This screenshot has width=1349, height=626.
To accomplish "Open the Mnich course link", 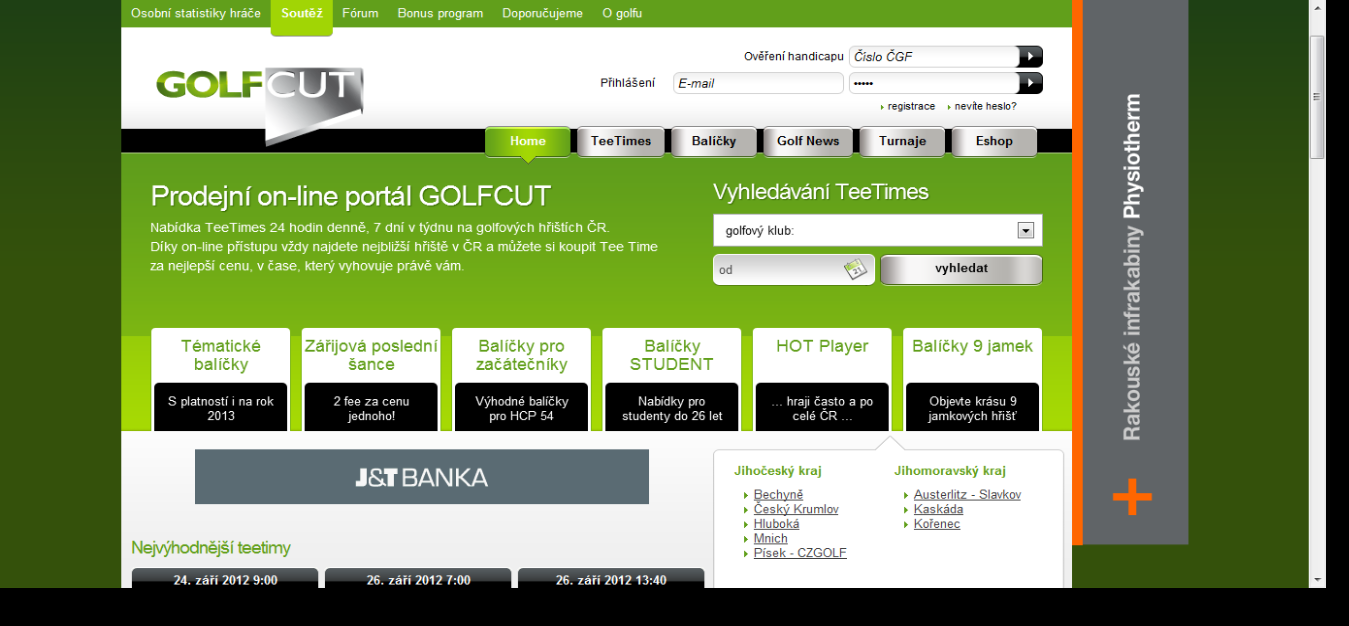I will pos(770,539).
